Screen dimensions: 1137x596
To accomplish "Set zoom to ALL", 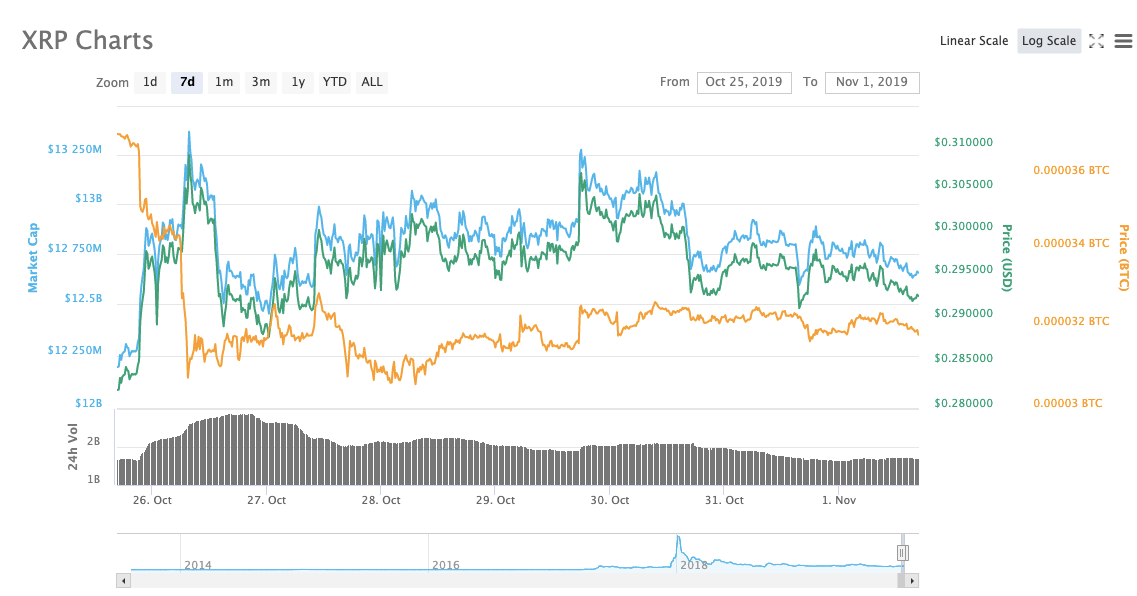I will click(372, 82).
